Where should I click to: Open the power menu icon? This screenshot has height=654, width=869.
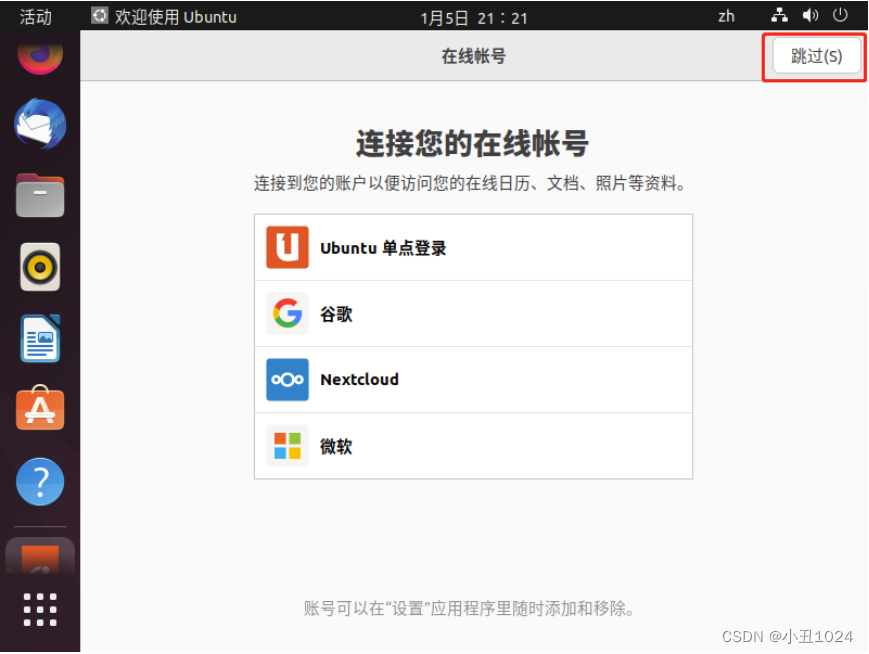tap(840, 16)
